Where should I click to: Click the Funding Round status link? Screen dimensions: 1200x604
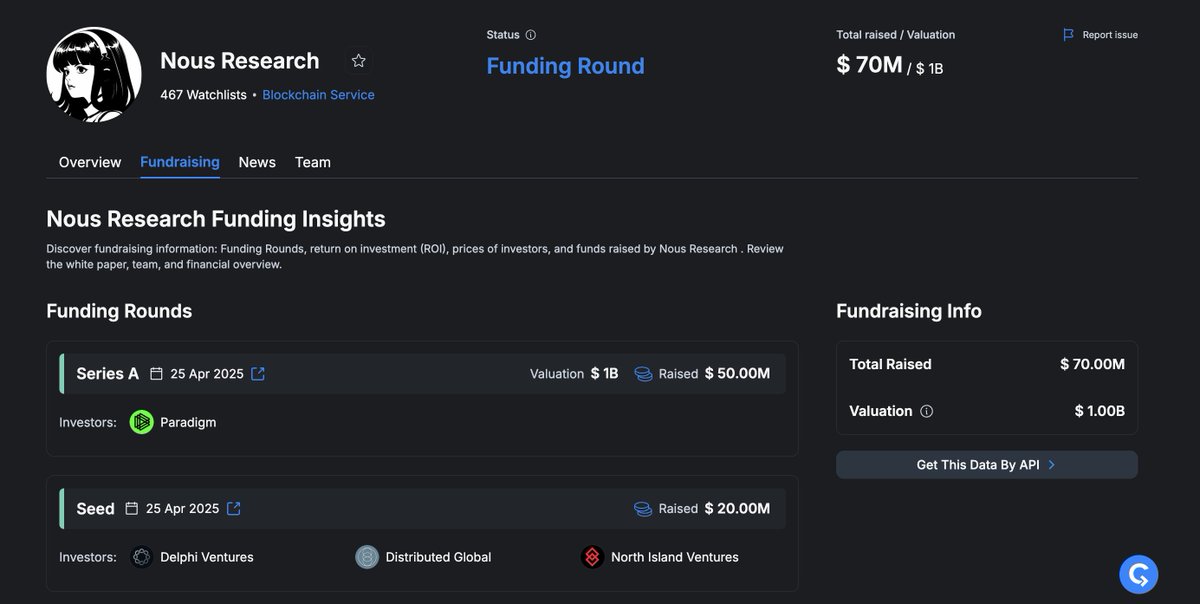point(565,66)
